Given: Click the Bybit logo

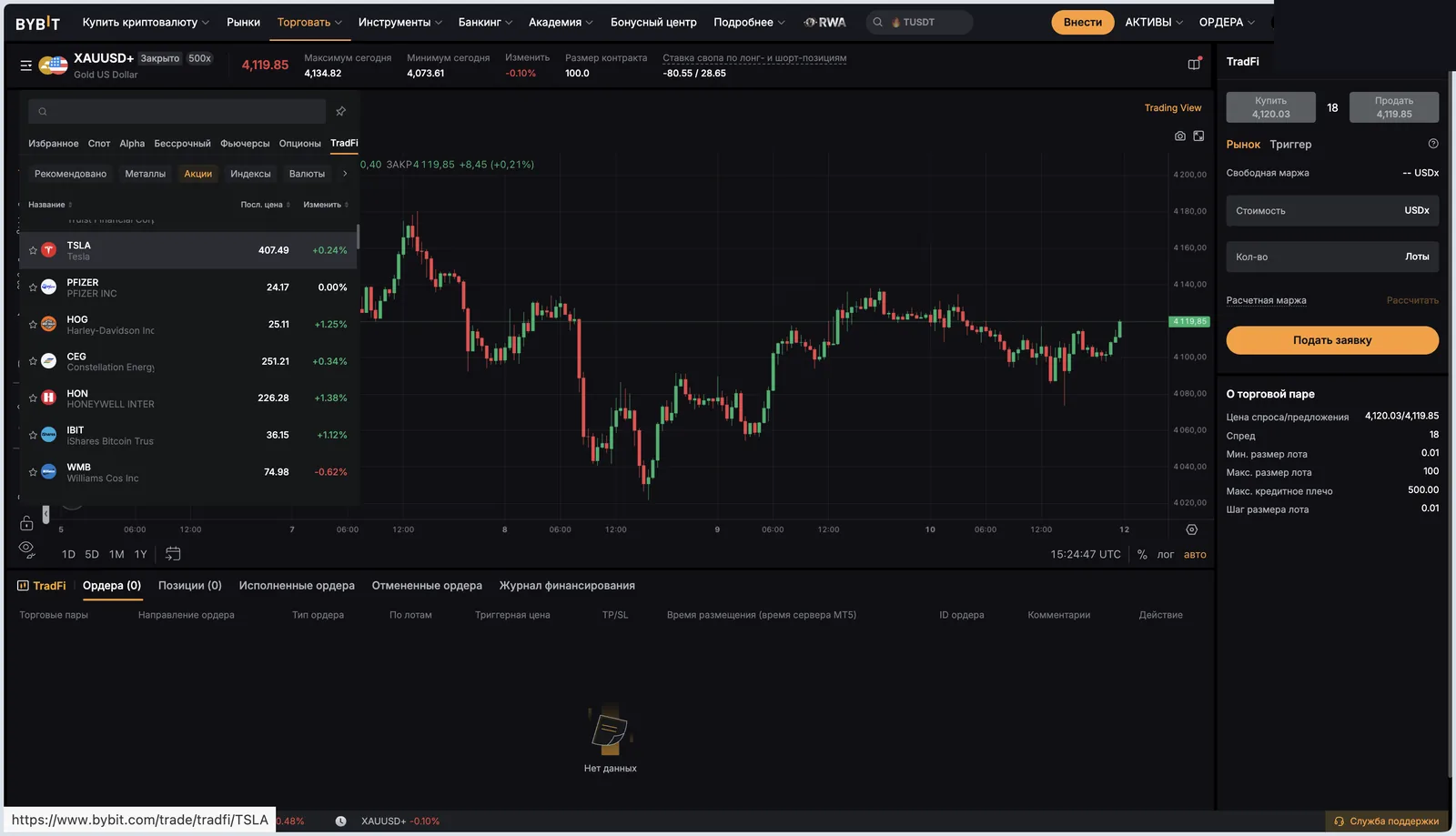Looking at the screenshot, I should [37, 23].
